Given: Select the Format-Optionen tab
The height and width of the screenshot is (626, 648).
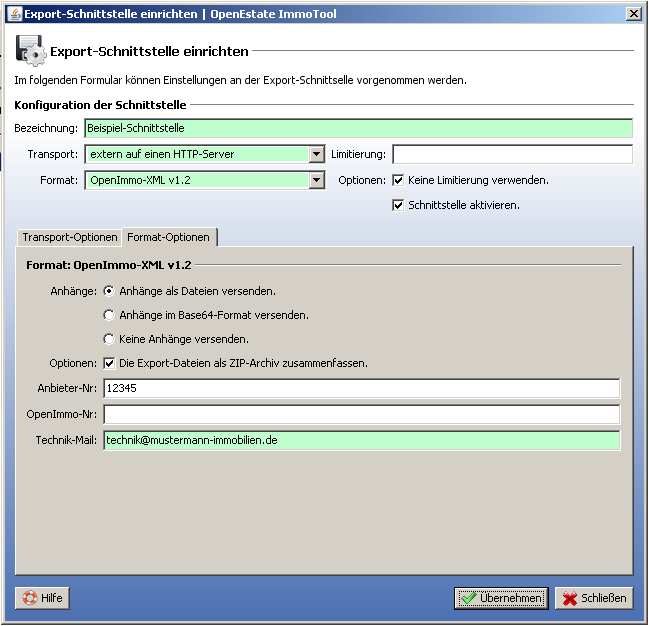Looking at the screenshot, I should (x=168, y=238).
